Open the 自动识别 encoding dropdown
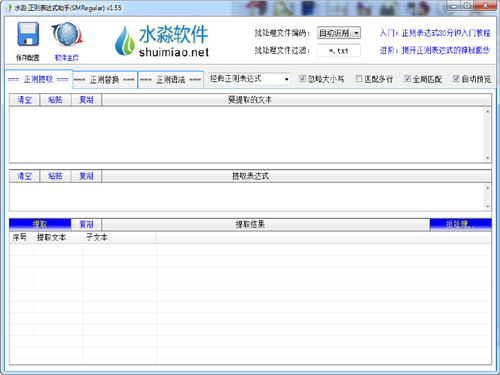 [x=339, y=33]
